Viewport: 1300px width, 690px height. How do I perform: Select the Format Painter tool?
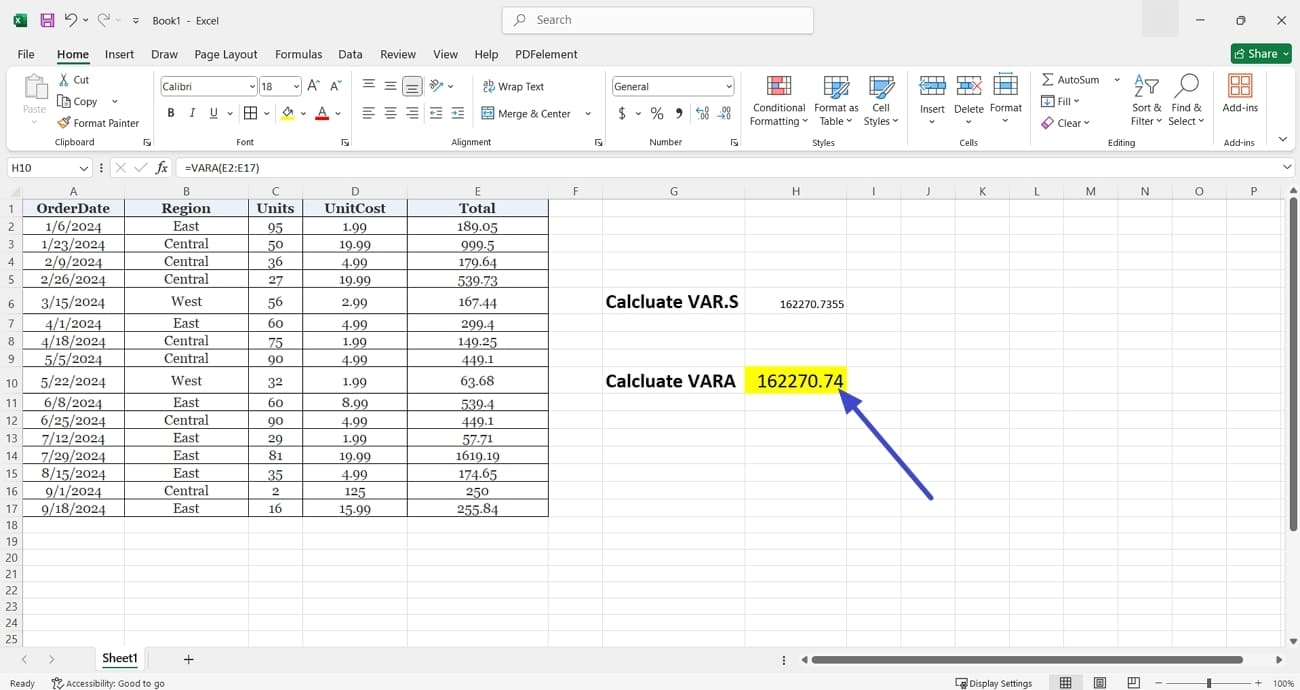[x=99, y=122]
